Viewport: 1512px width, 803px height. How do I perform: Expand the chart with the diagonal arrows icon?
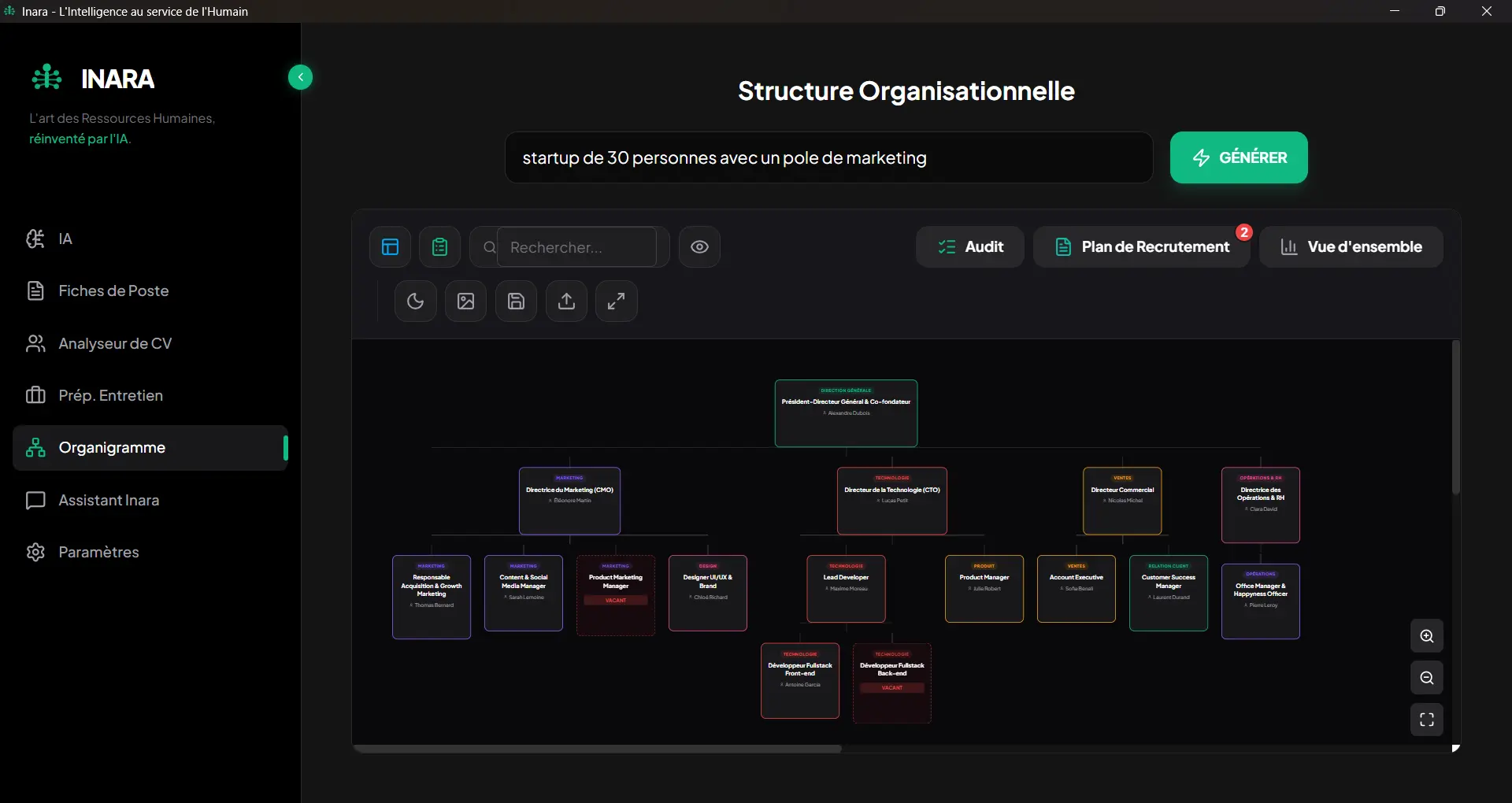(x=617, y=301)
